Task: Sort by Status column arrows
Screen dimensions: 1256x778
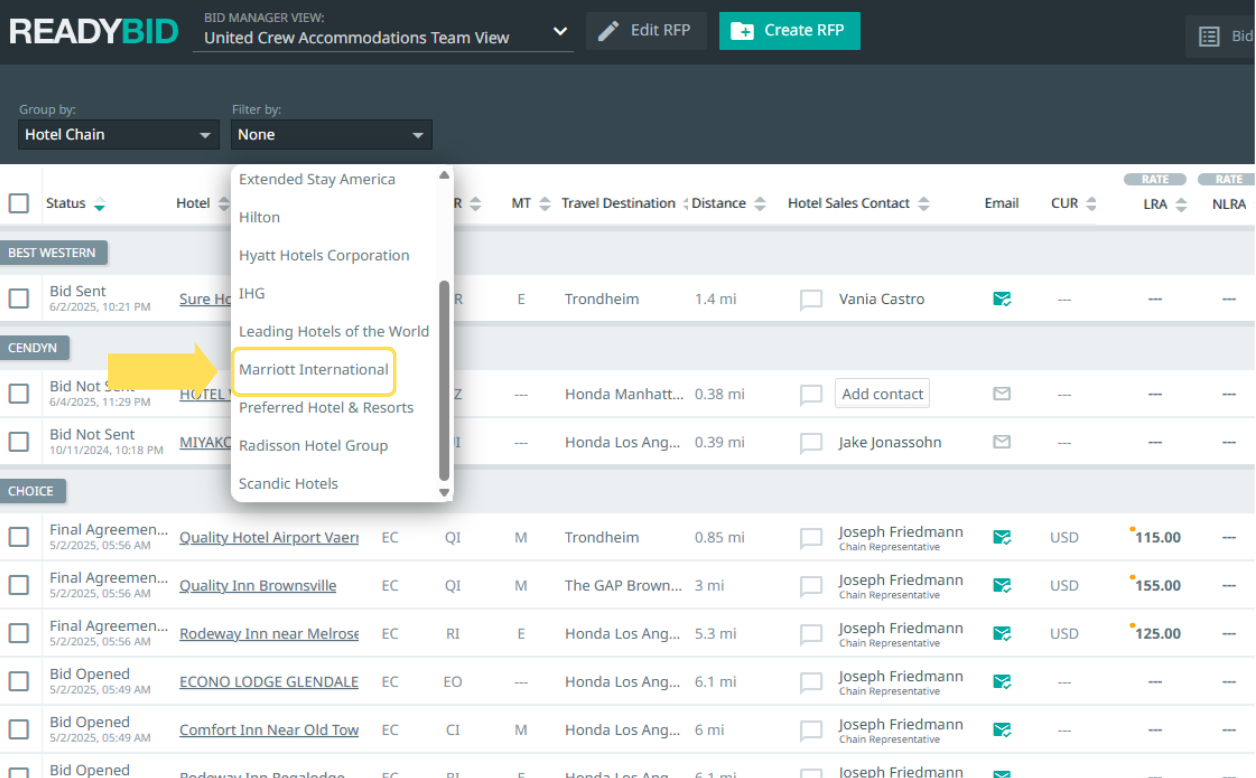Action: (x=99, y=204)
